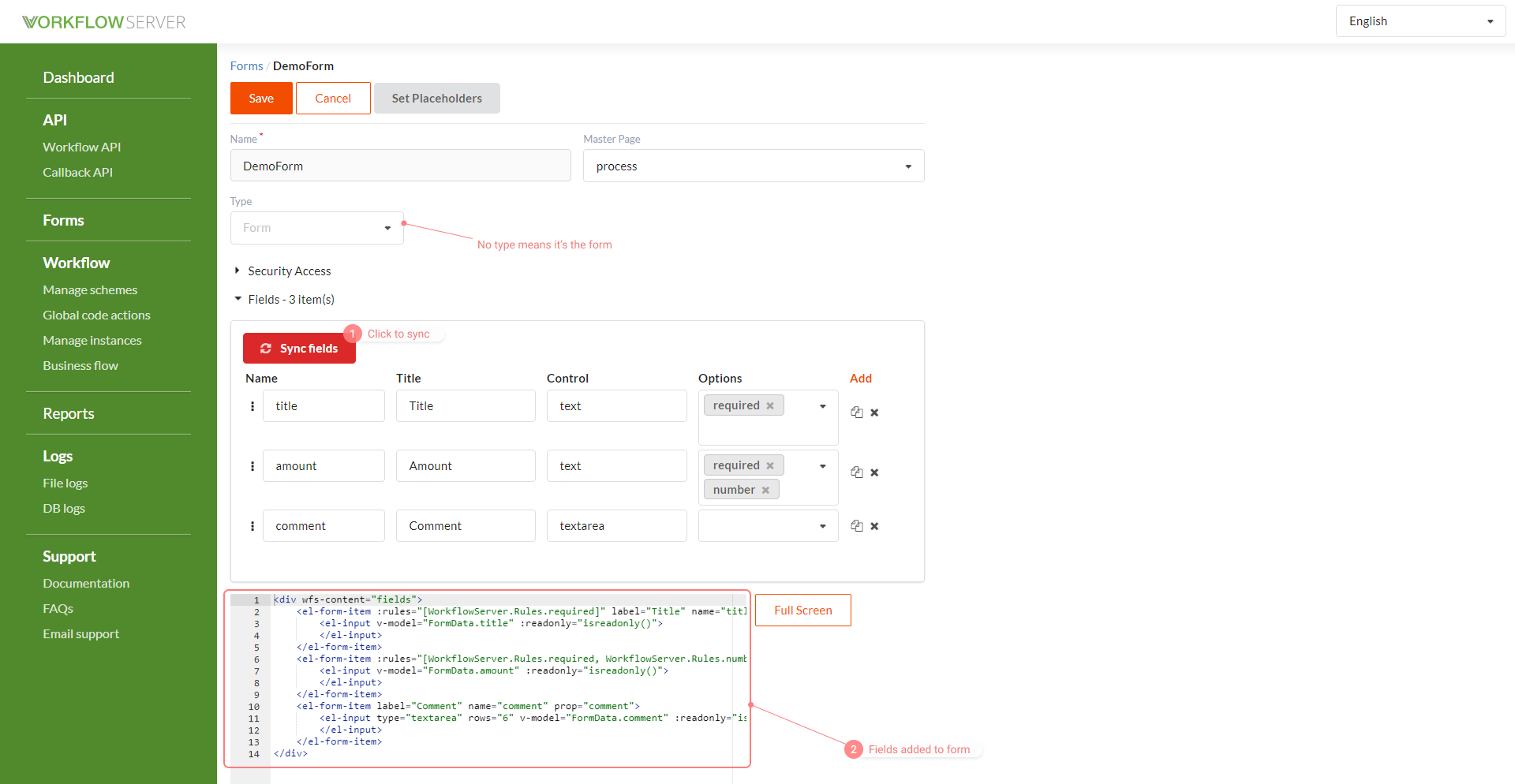
Task: Click code line 1 in editor
Action: [x=348, y=599]
